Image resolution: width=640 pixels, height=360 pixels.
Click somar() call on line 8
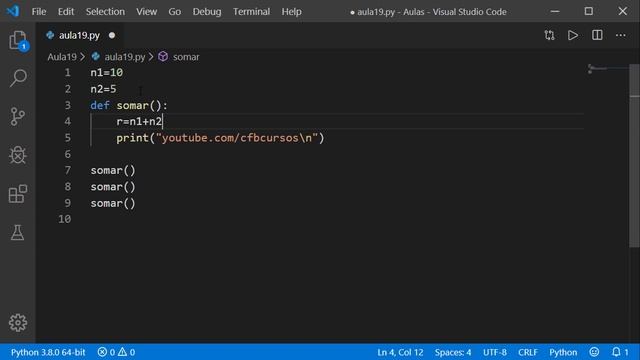pyautogui.click(x=113, y=187)
